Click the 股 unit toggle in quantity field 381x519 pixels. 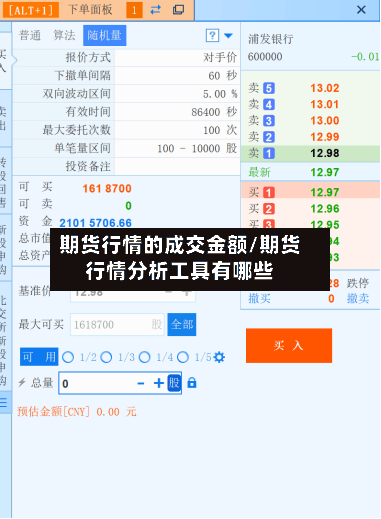[174, 383]
